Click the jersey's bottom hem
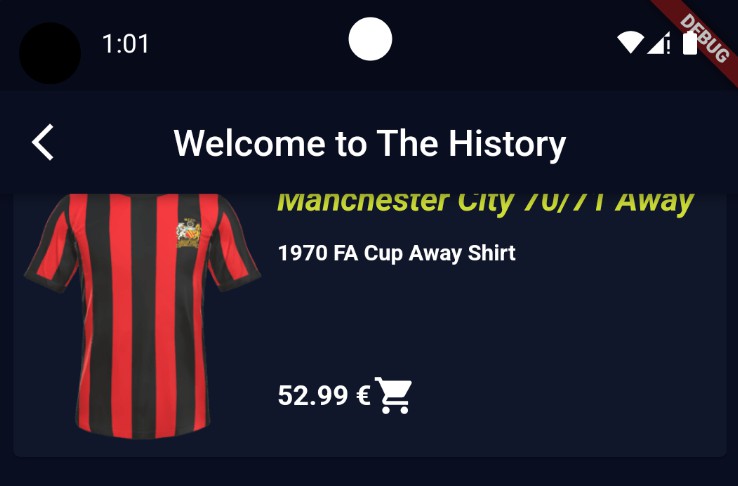The height and width of the screenshot is (486, 738). 141,430
